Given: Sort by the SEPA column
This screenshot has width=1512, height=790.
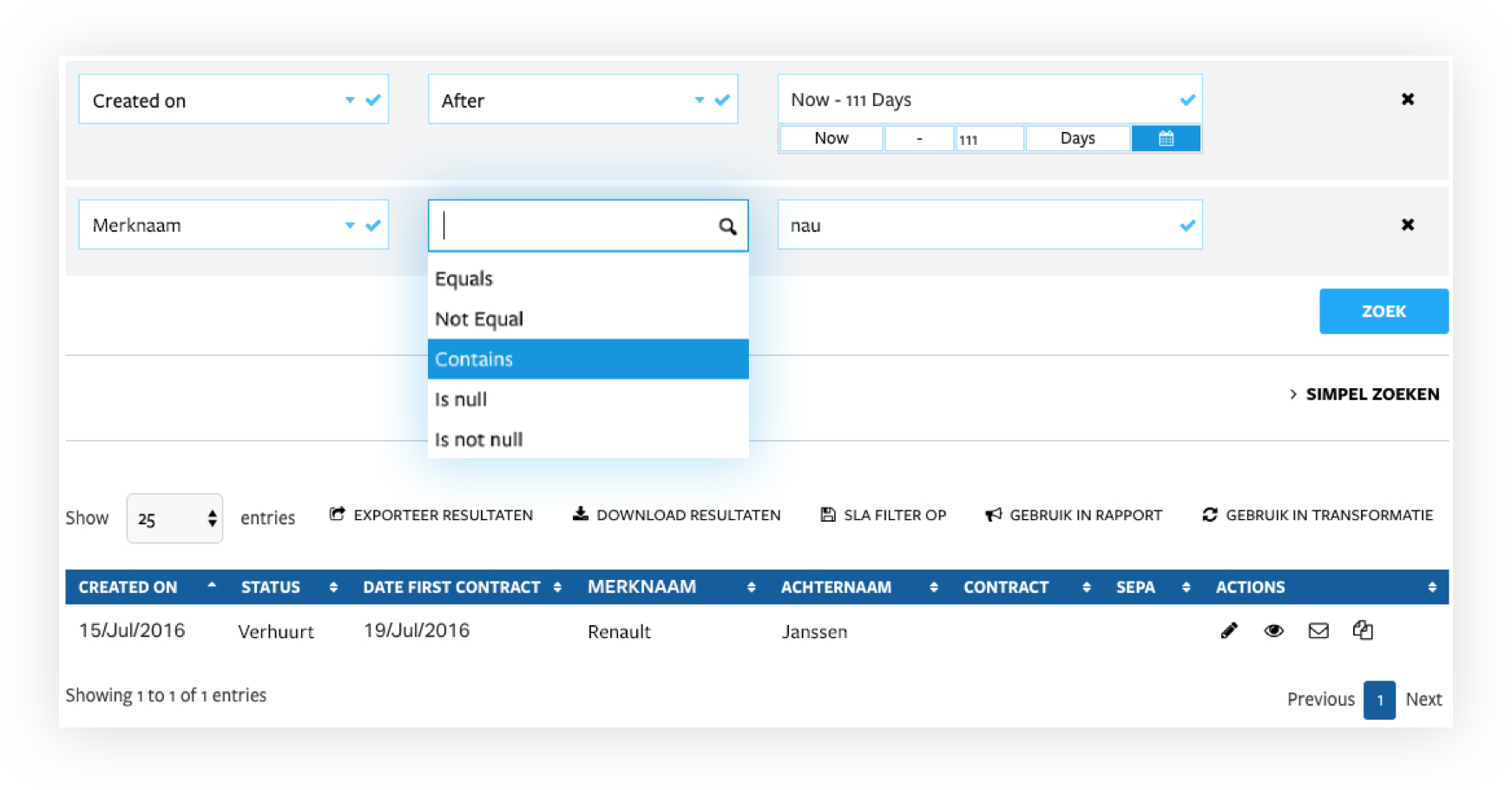Looking at the screenshot, I should [x=1153, y=587].
